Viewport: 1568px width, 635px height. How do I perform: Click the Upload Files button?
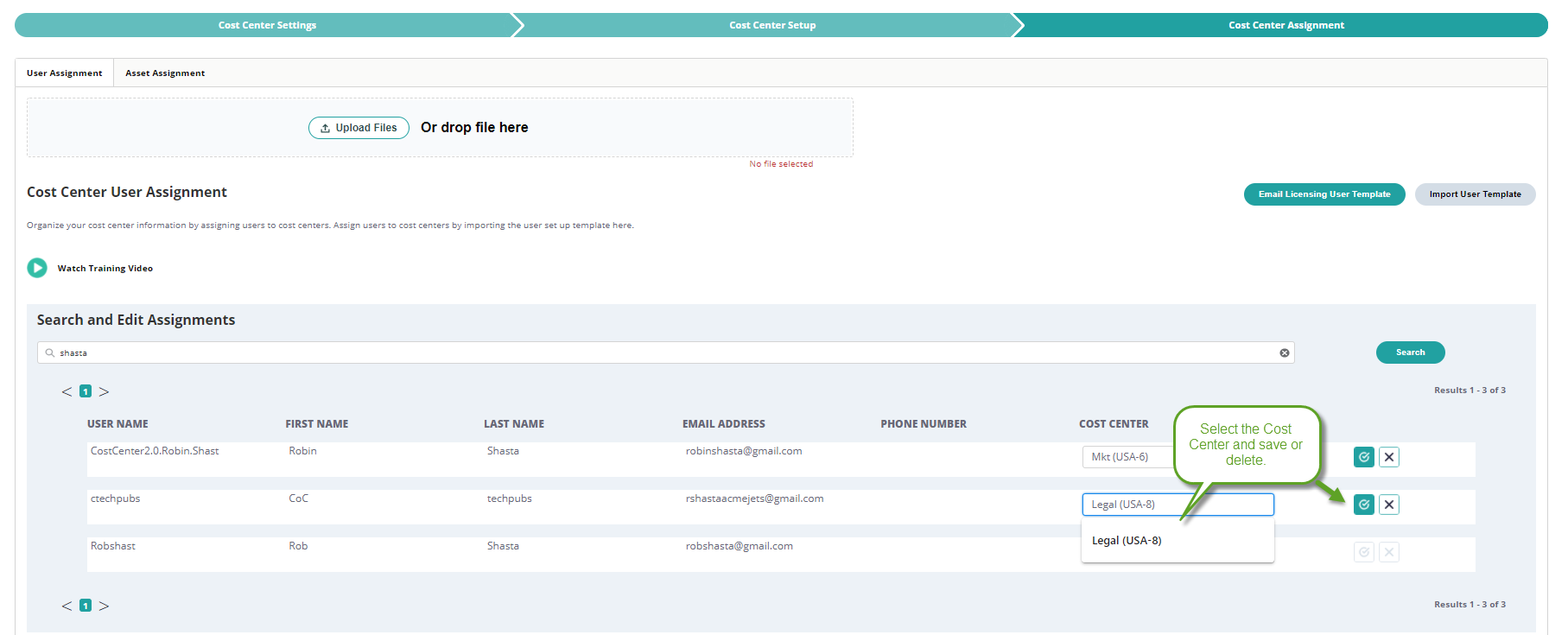(x=359, y=128)
